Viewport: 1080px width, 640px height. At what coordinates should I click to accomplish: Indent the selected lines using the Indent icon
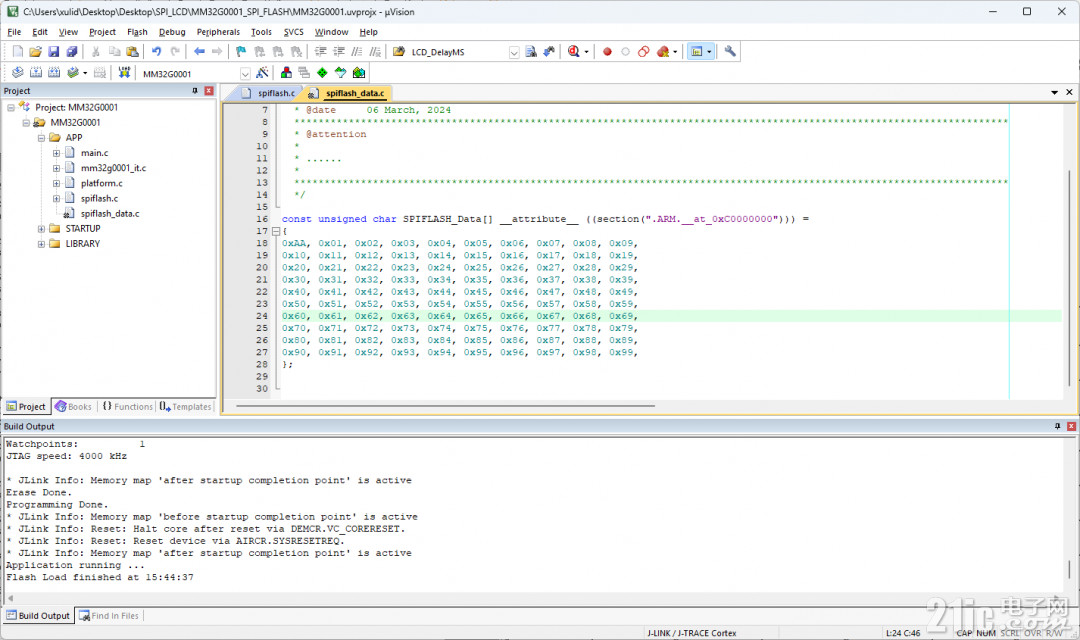320,52
